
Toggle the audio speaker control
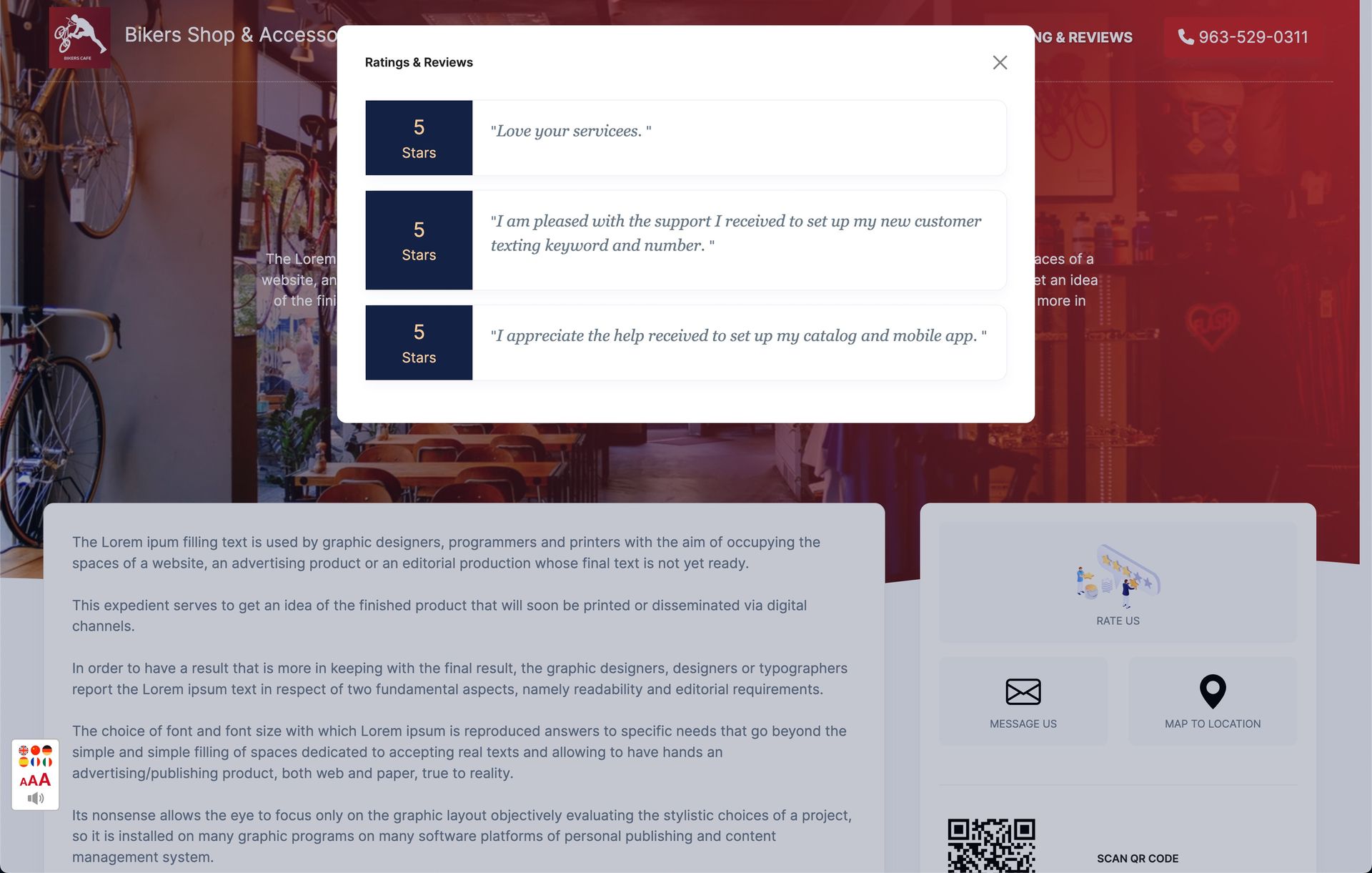(36, 798)
